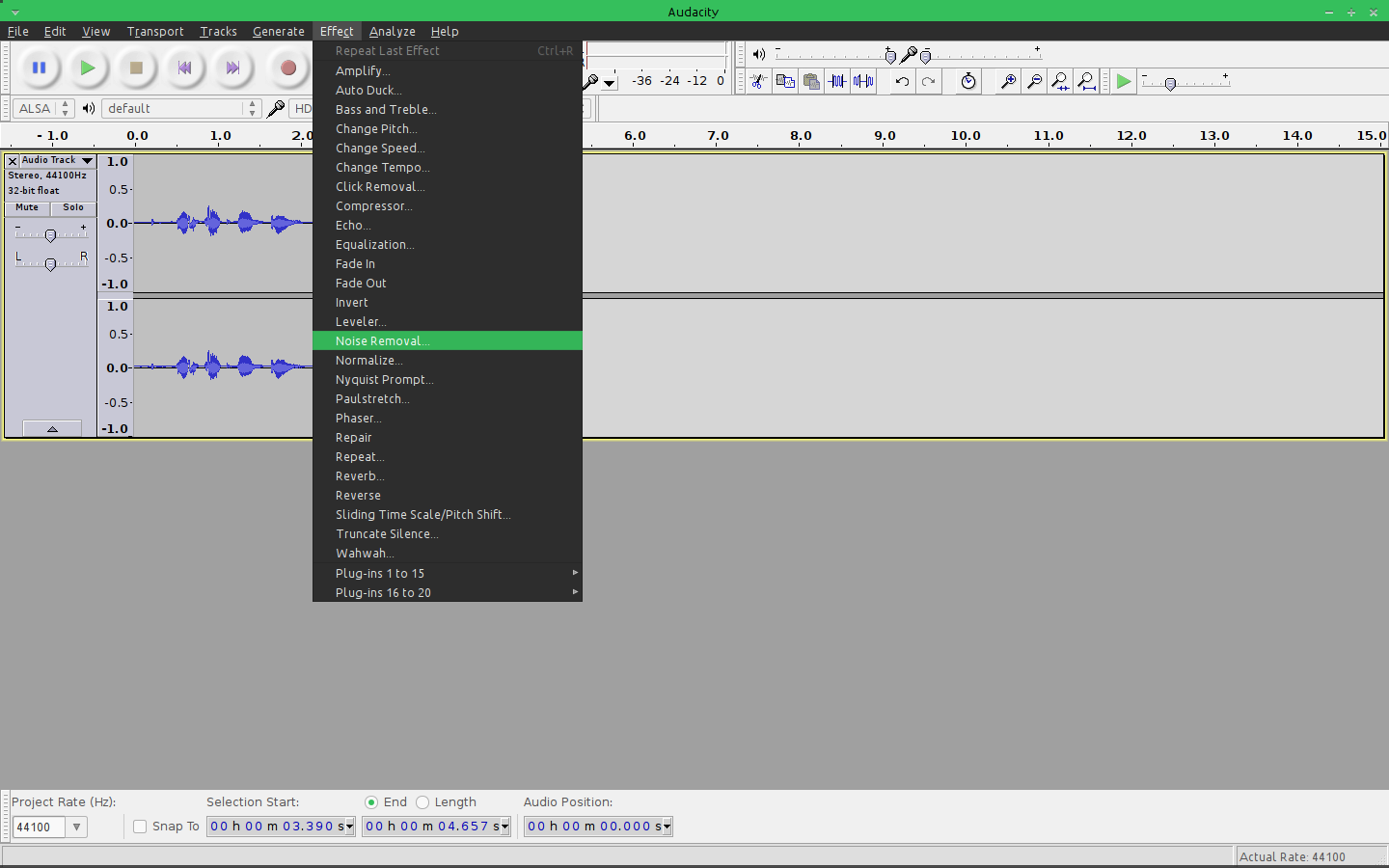This screenshot has height=868, width=1389.
Task: Open the Tracks menu
Action: (x=218, y=32)
